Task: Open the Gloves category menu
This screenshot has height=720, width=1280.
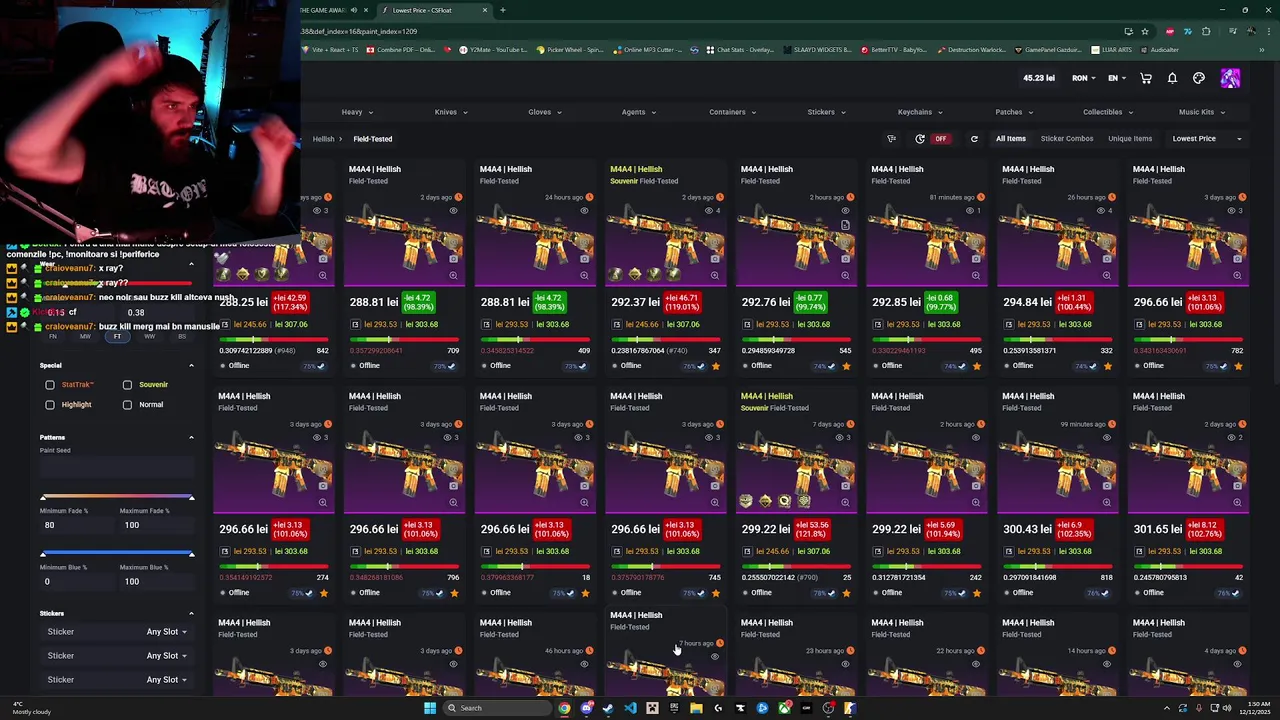Action: pos(545,112)
